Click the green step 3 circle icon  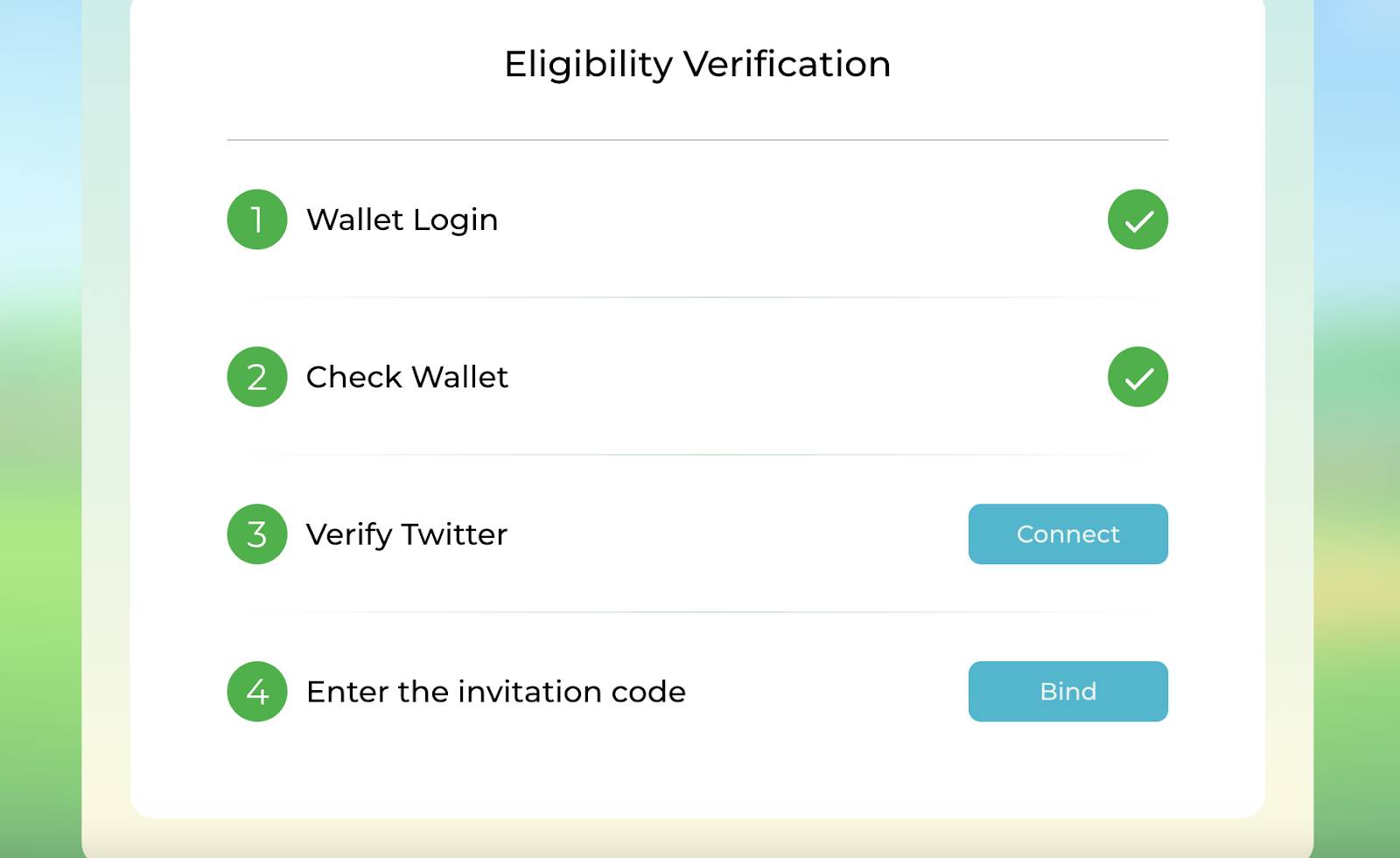[x=257, y=534]
